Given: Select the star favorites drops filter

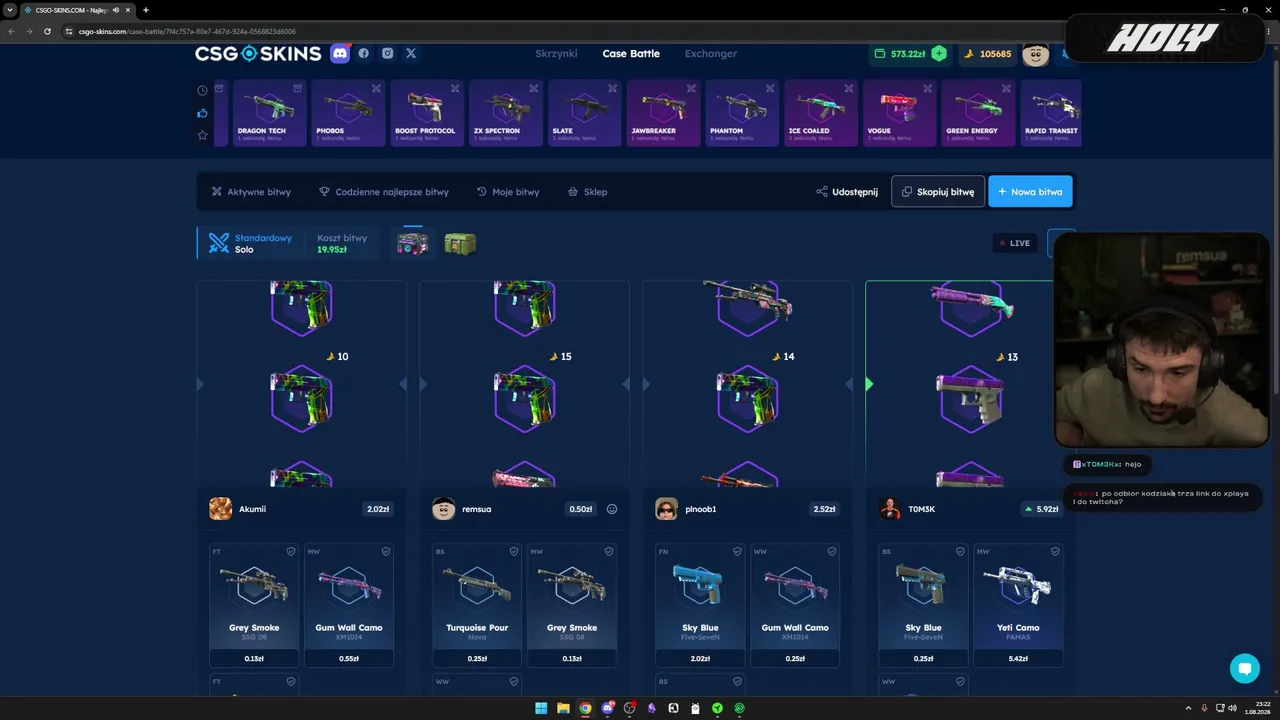Looking at the screenshot, I should [x=203, y=135].
